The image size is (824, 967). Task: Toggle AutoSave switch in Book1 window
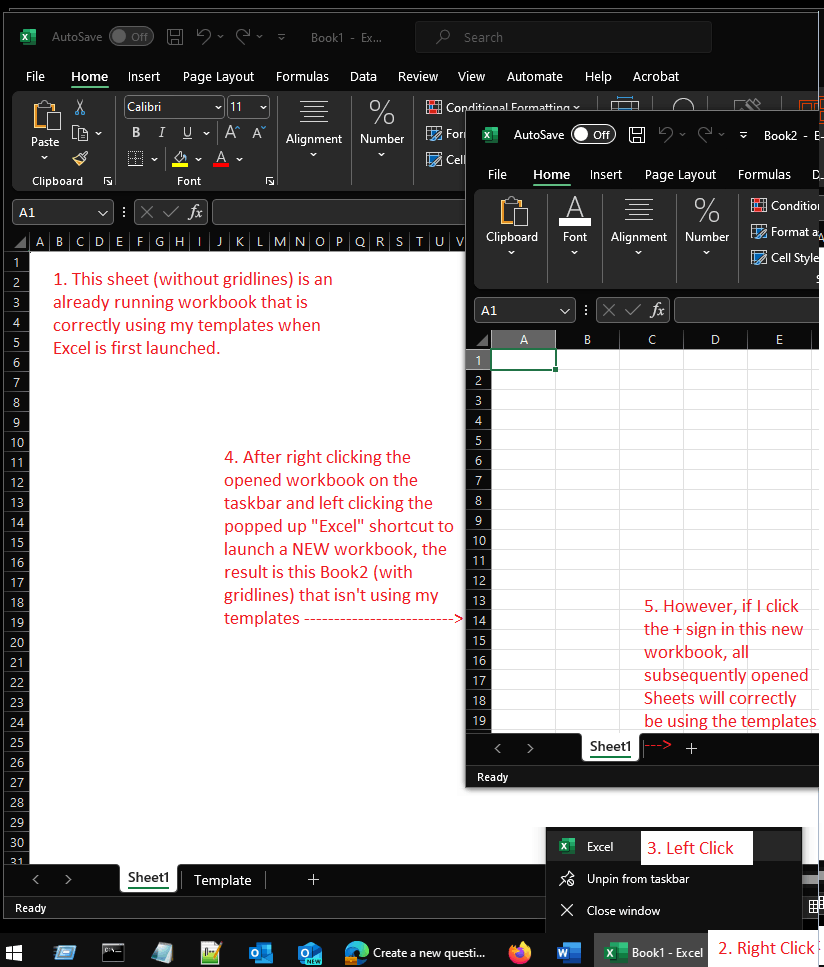(131, 36)
